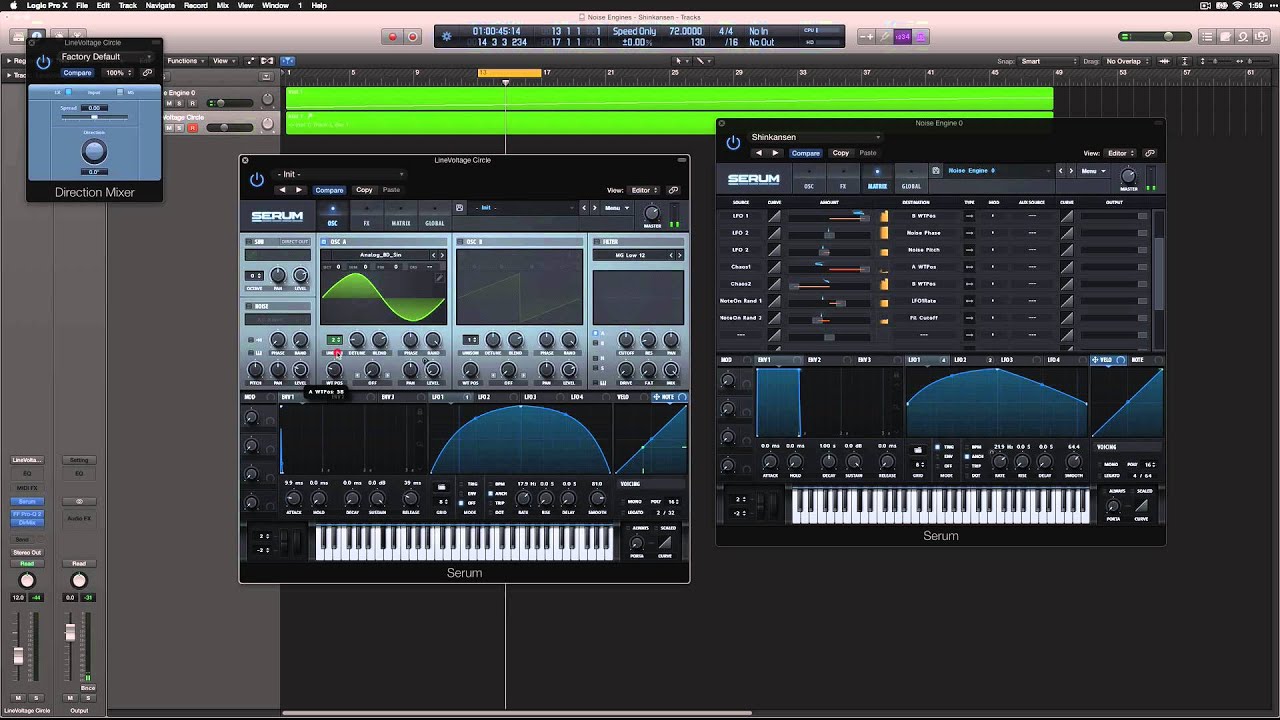This screenshot has width=1280, height=720.
Task: Click DIRECT OUT button in SUB section
Action: (x=294, y=242)
